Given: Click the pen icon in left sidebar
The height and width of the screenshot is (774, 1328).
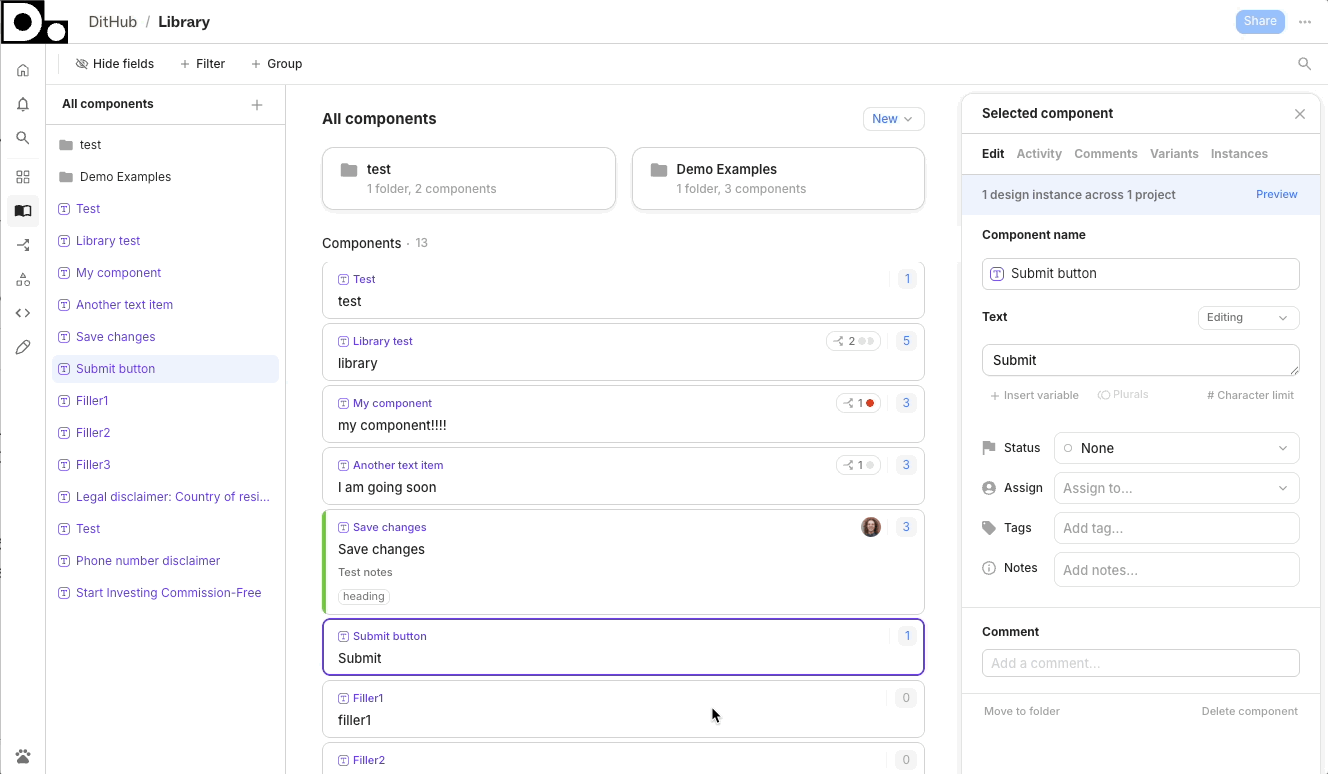Looking at the screenshot, I should 23,347.
